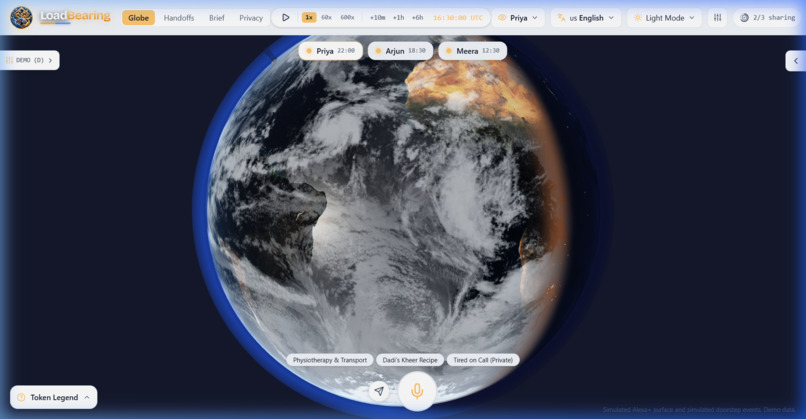Expand the right side panel chevron
This screenshot has width=806, height=419.
pos(796,61)
